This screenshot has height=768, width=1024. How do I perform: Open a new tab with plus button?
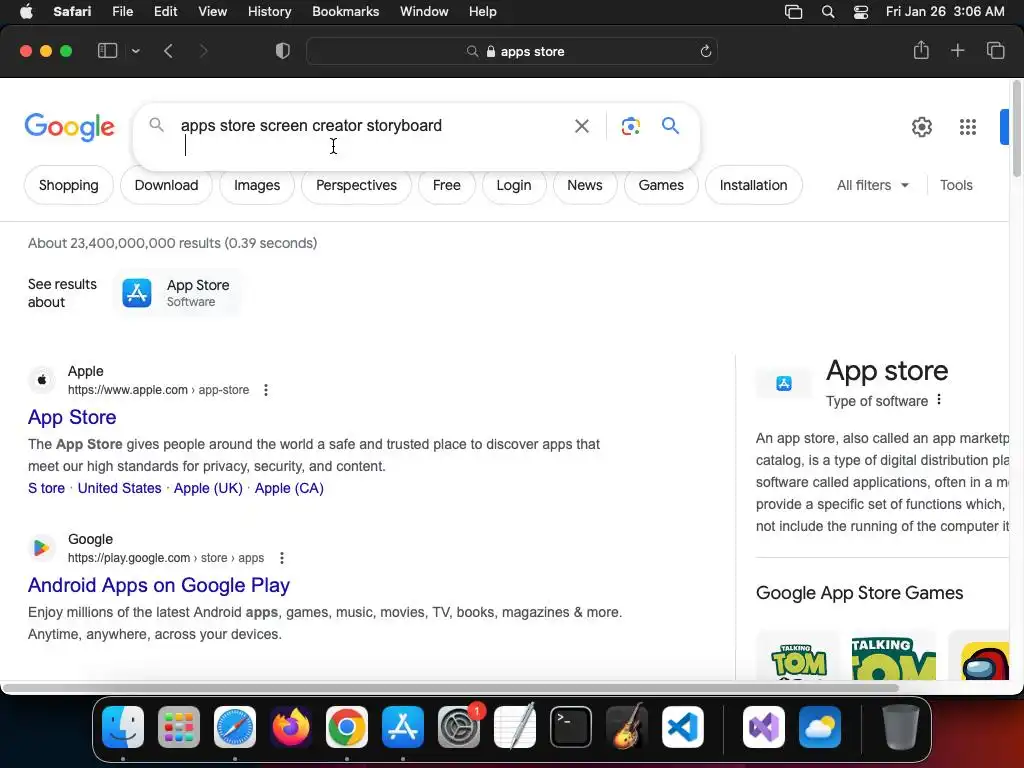(x=957, y=50)
